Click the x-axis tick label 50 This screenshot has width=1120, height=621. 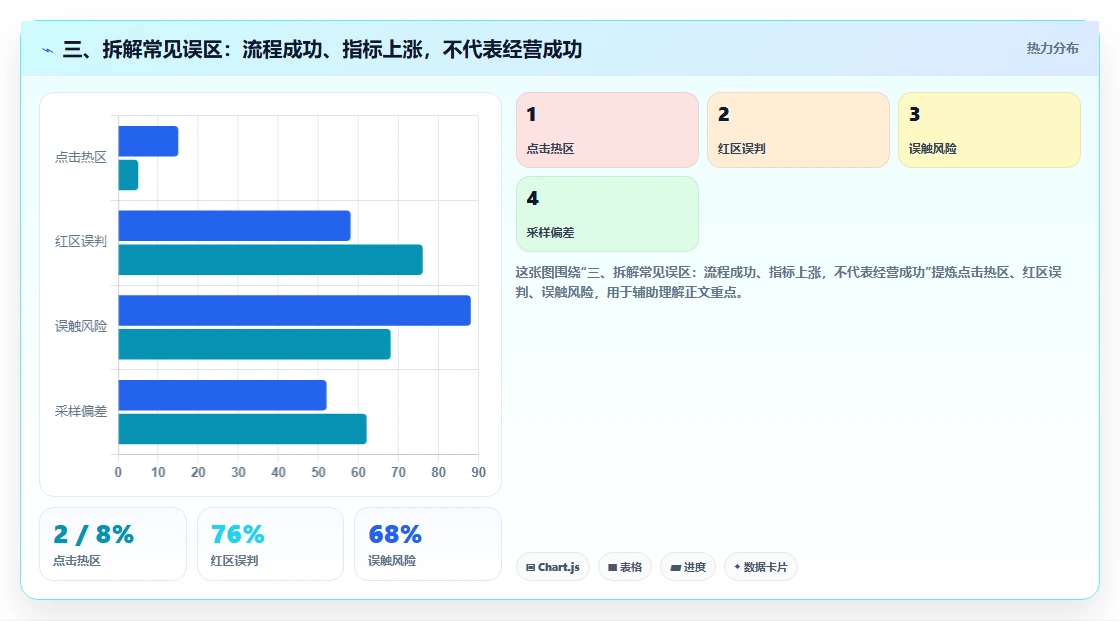[x=319, y=472]
